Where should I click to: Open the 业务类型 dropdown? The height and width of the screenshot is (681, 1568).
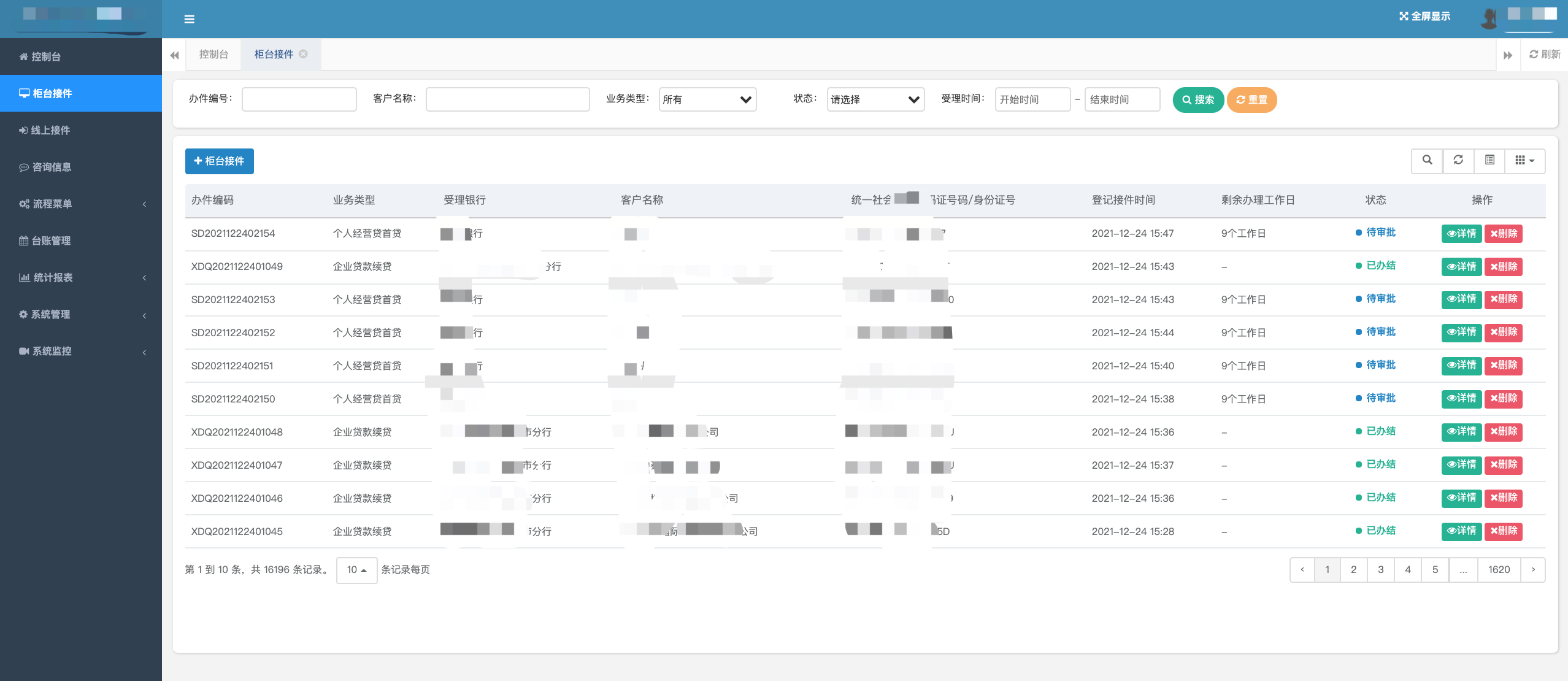tap(707, 99)
